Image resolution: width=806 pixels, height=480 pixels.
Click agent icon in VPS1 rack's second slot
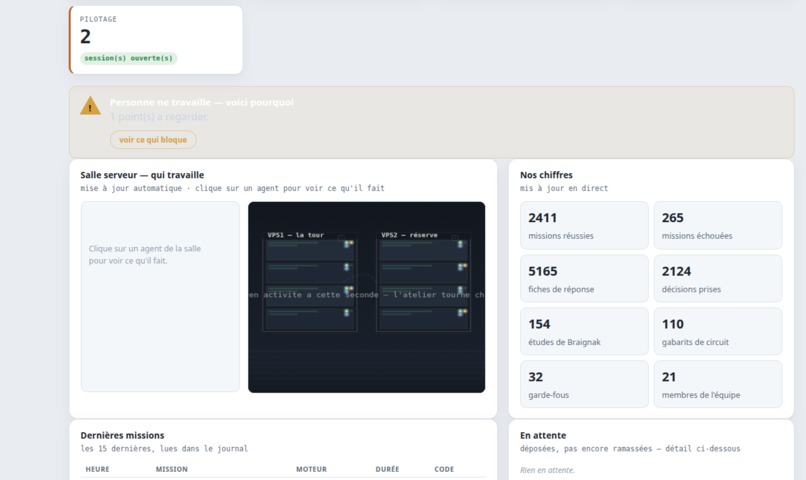click(347, 267)
